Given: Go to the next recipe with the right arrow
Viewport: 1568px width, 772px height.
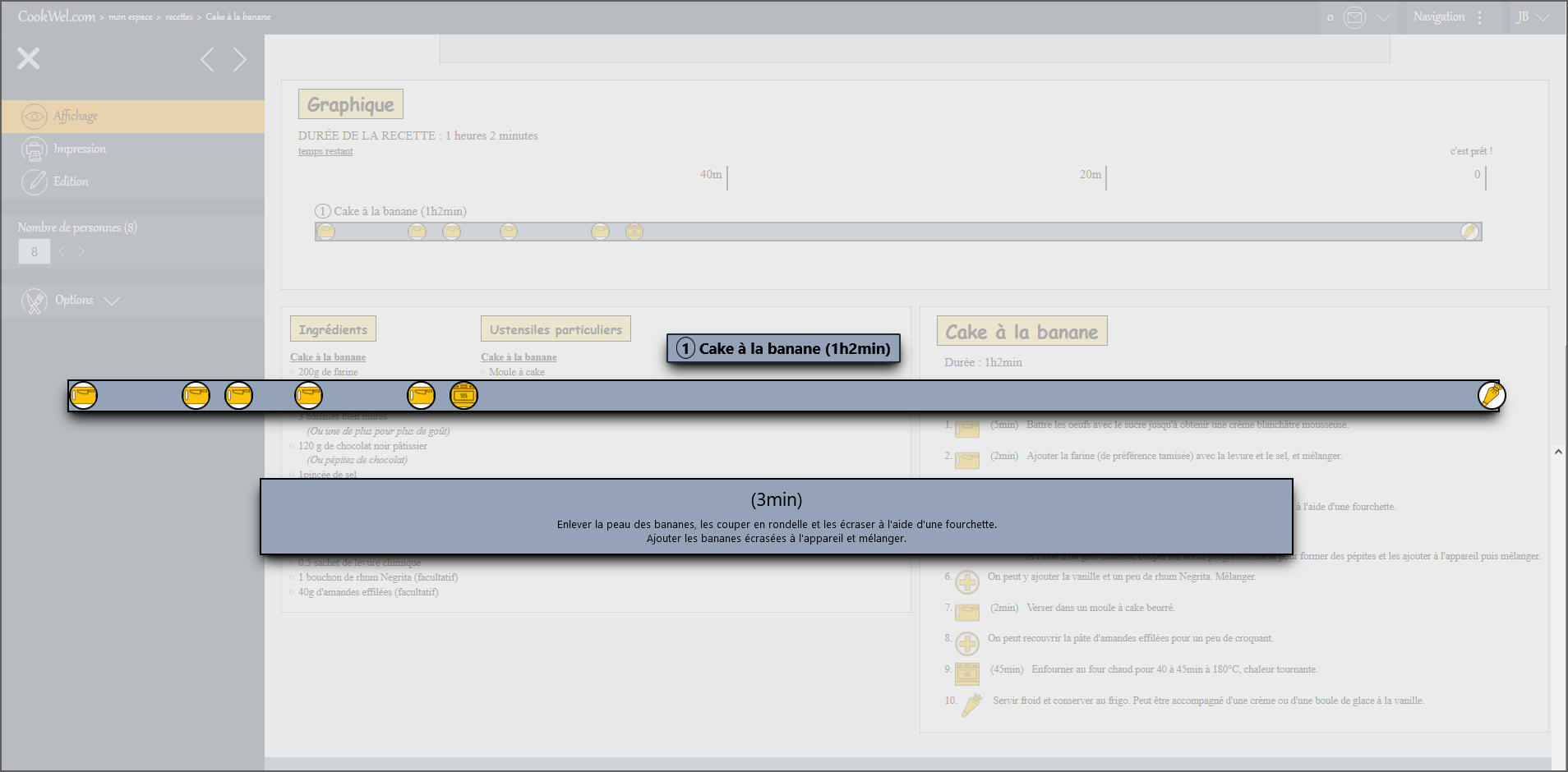Looking at the screenshot, I should [x=239, y=59].
